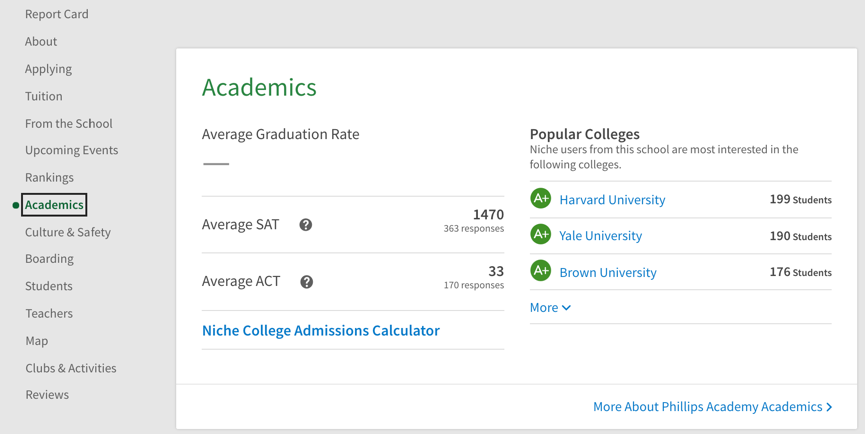This screenshot has height=434, width=865.
Task: Click Harvard's 199 Students count
Action: pyautogui.click(x=800, y=199)
